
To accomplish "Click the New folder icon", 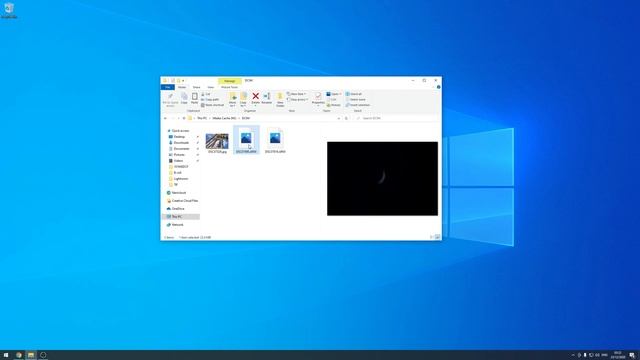I will coord(280,100).
